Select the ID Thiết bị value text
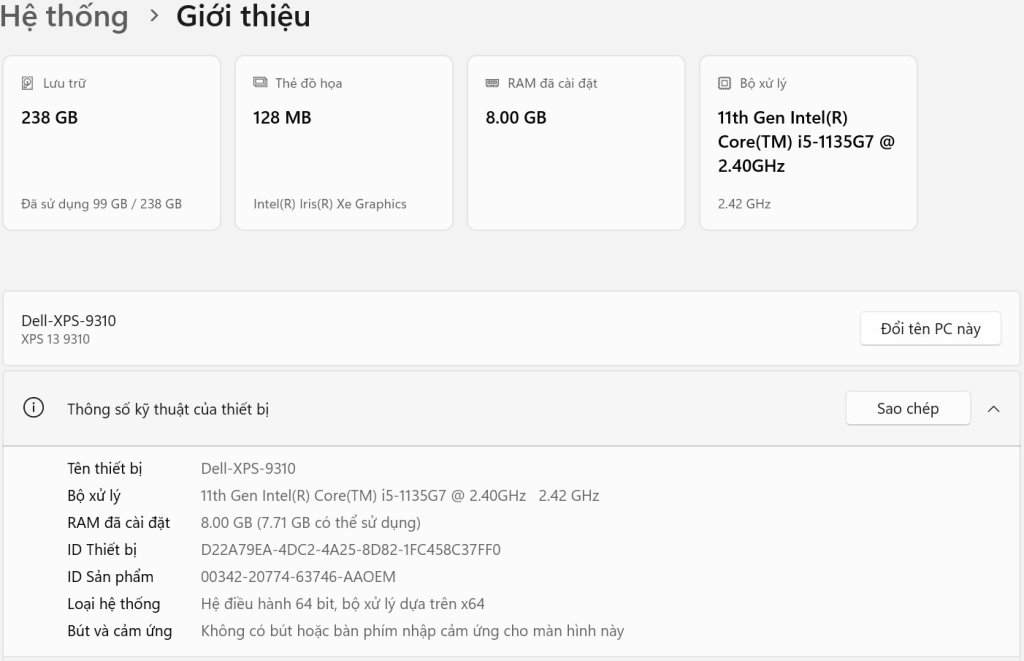The width and height of the screenshot is (1024, 661). [351, 550]
